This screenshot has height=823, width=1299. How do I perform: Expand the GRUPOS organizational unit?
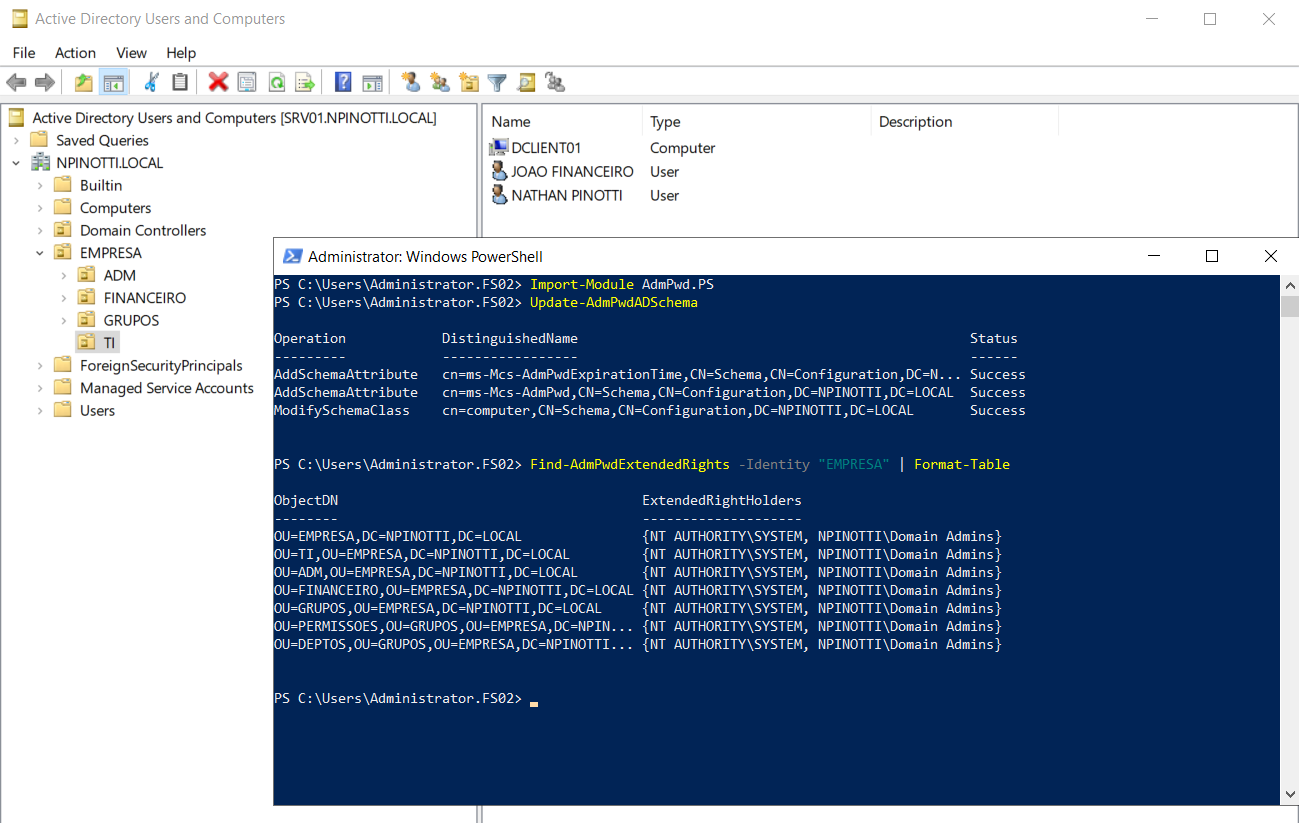click(64, 321)
